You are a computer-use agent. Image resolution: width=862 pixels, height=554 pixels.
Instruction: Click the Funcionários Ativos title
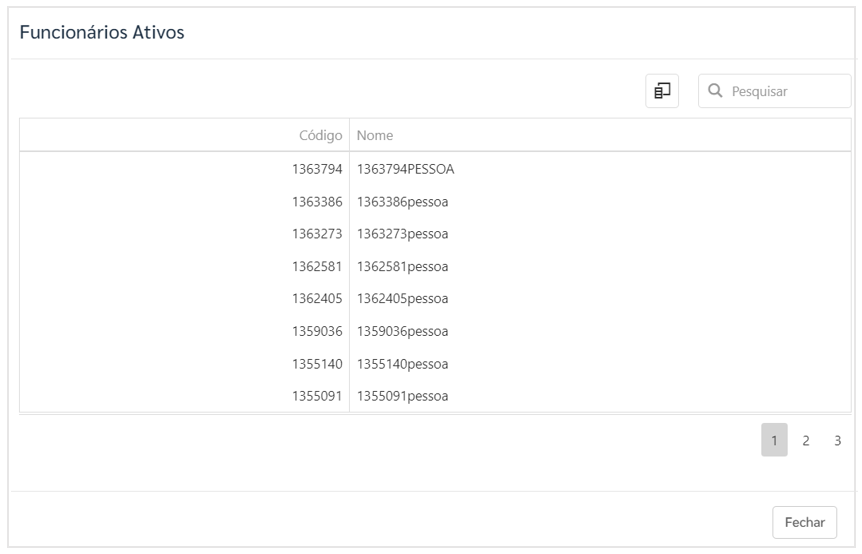click(x=102, y=32)
